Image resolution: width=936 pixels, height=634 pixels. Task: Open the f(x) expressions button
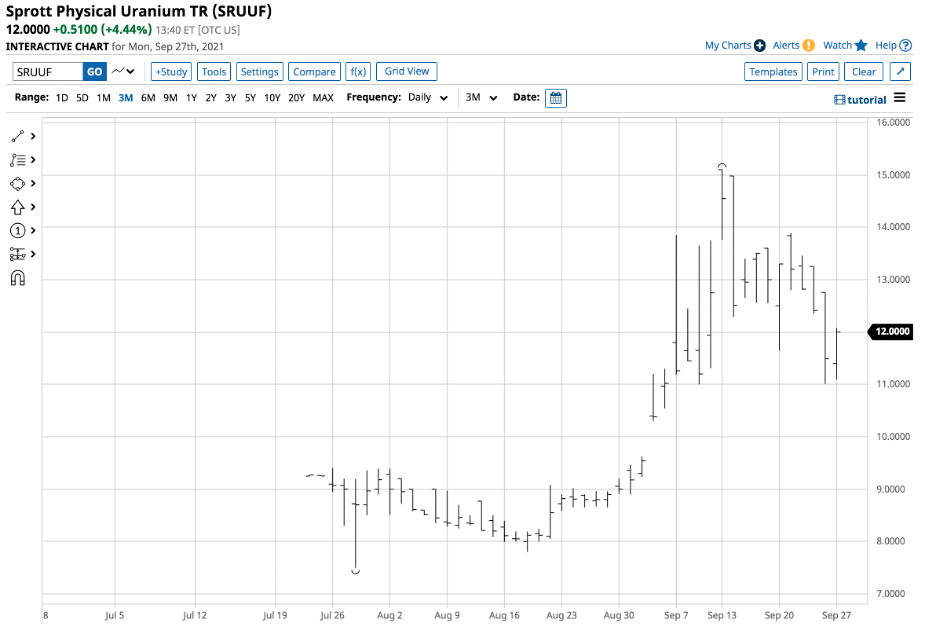click(358, 72)
